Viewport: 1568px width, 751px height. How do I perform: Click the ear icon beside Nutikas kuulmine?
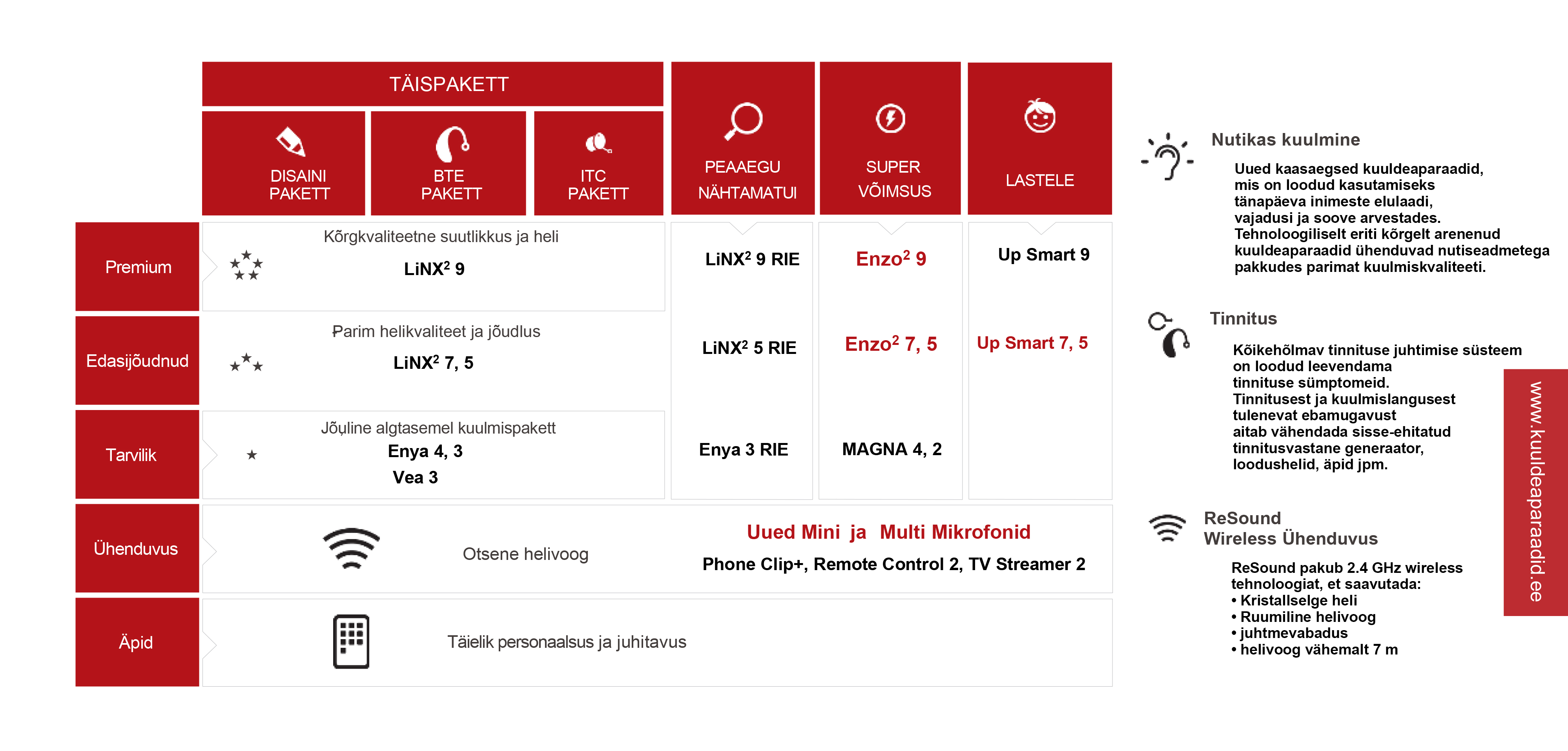[1167, 157]
